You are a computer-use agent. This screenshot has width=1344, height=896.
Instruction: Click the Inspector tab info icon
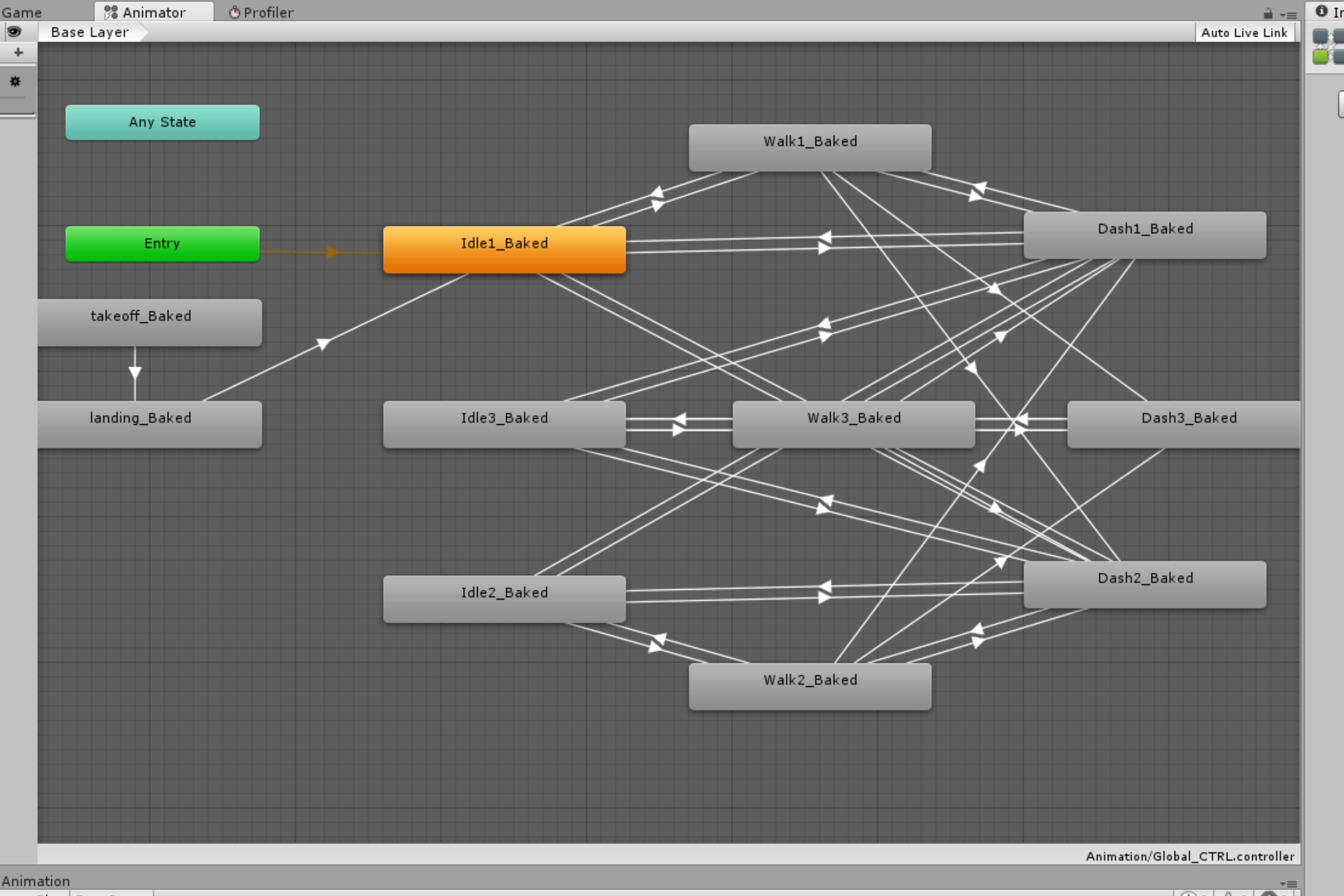point(1321,11)
